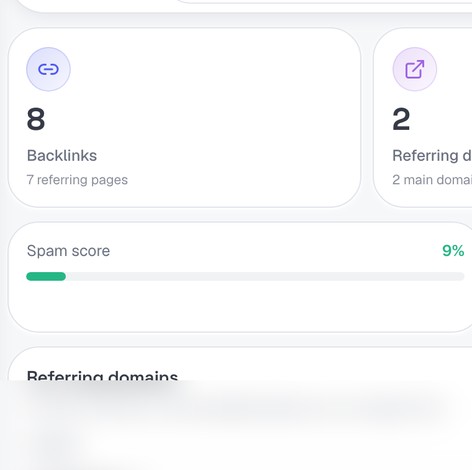Select the backlinks count number 8
The width and height of the screenshot is (472, 470).
click(x=36, y=119)
